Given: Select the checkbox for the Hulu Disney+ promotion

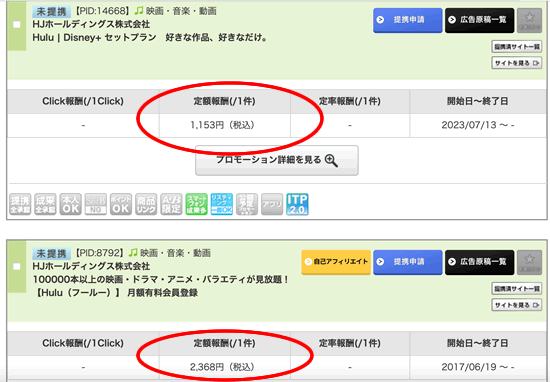Looking at the screenshot, I should pos(16,25).
